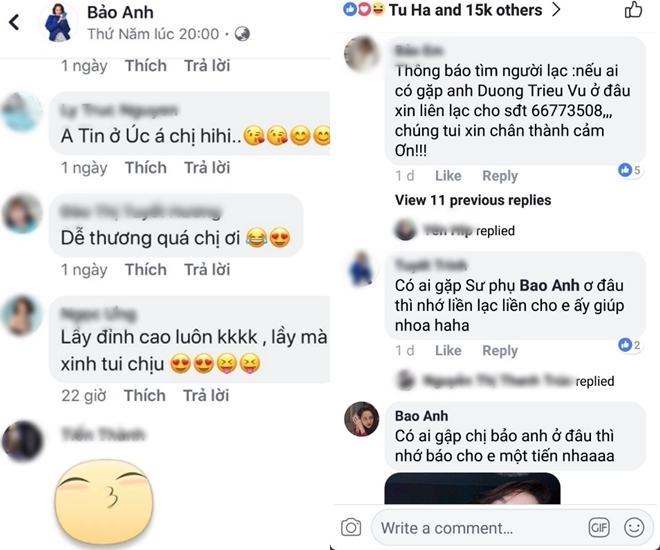Click the globe public privacy icon
The image size is (660, 550).
point(242,34)
